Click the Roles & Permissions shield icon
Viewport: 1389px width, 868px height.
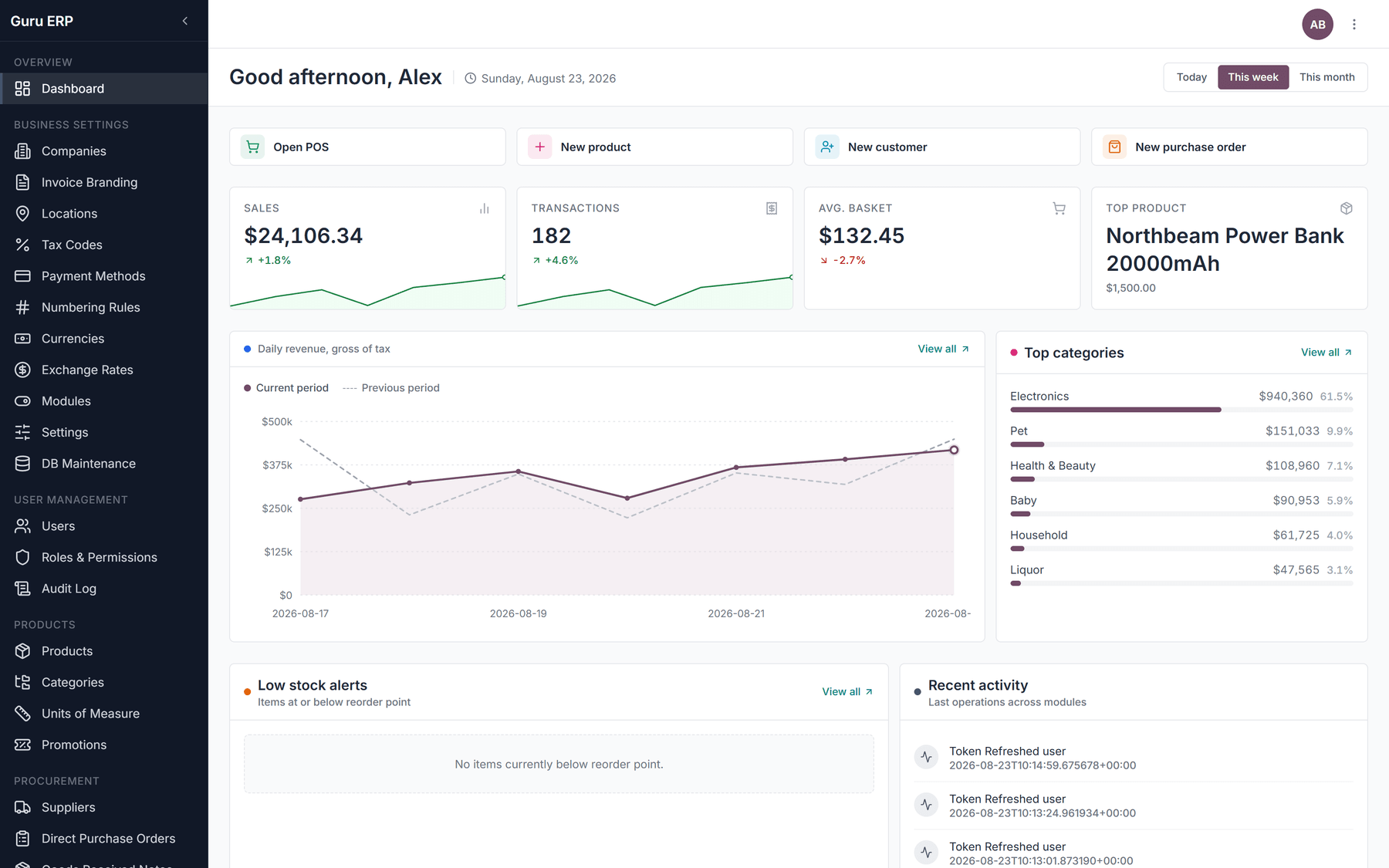coord(22,557)
